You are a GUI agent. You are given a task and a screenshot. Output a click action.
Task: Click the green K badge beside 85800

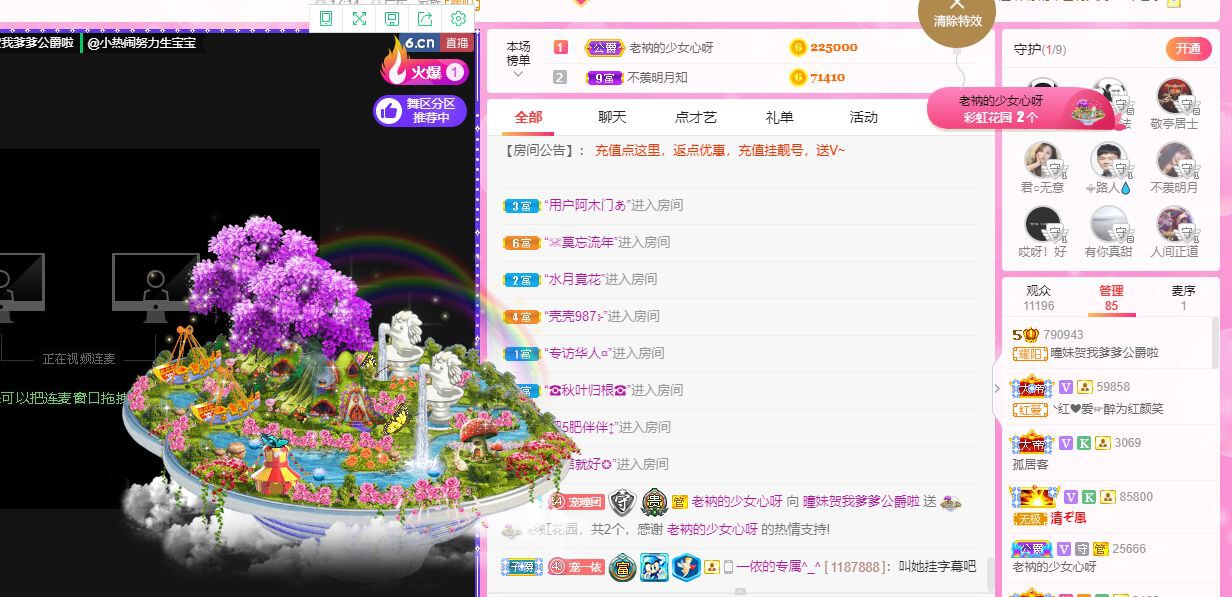[x=1089, y=496]
